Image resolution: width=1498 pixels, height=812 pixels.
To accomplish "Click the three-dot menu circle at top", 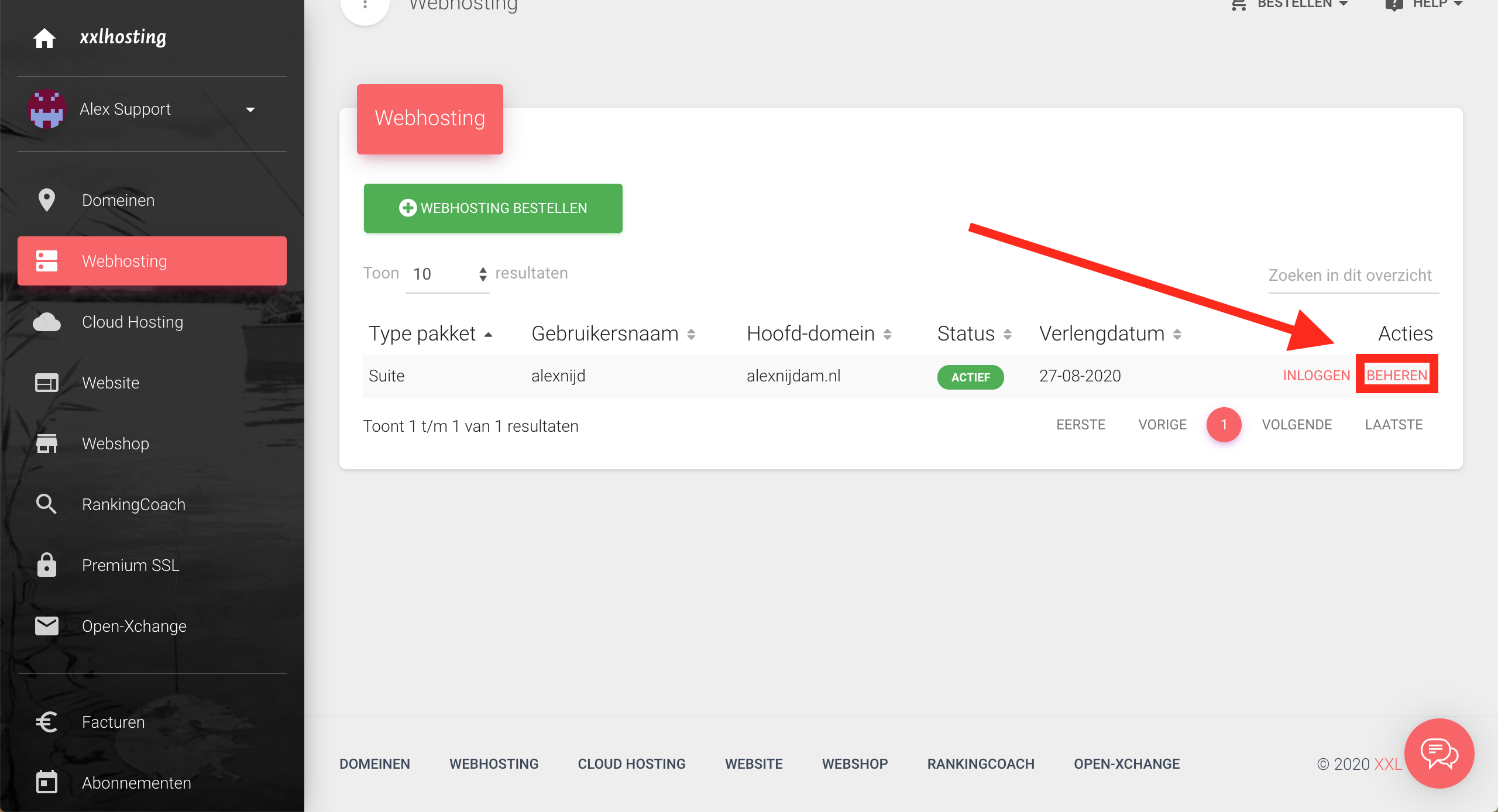I will [x=365, y=5].
